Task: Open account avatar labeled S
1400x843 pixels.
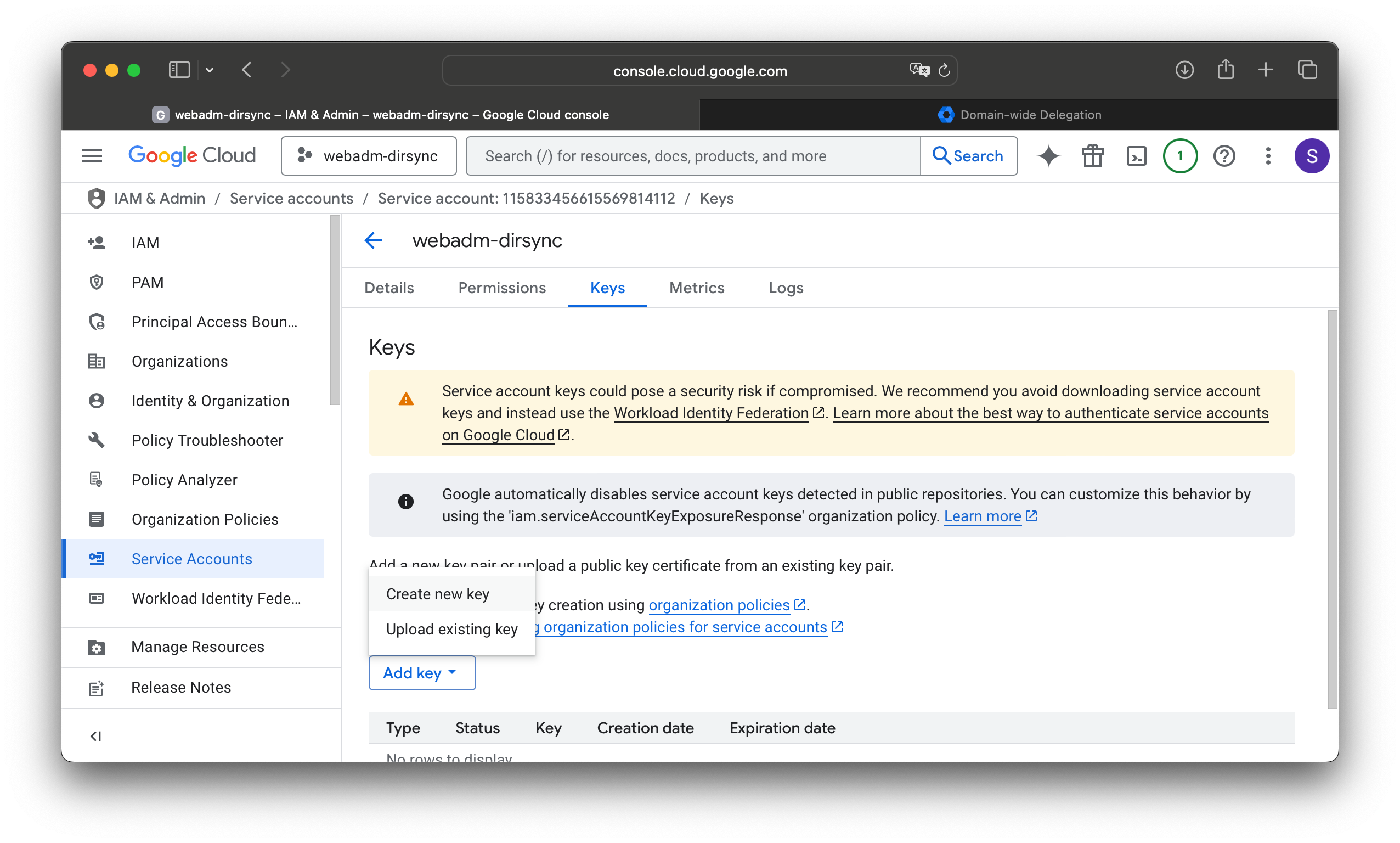Action: point(1312,156)
